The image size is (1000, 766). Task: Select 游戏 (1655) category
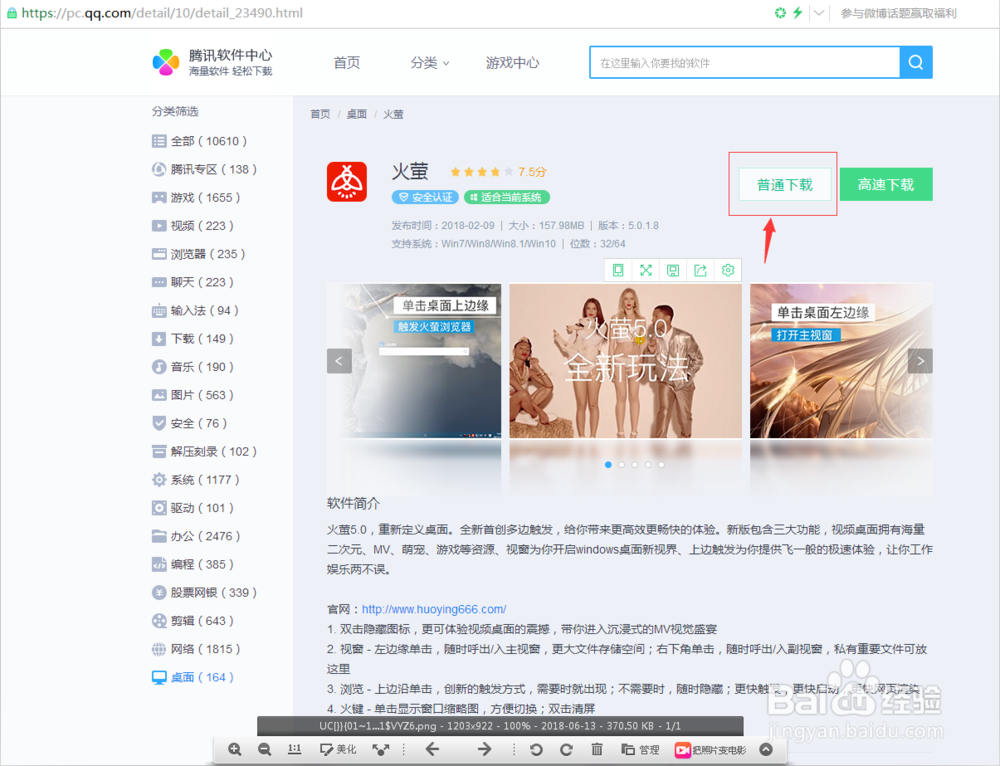pyautogui.click(x=196, y=198)
